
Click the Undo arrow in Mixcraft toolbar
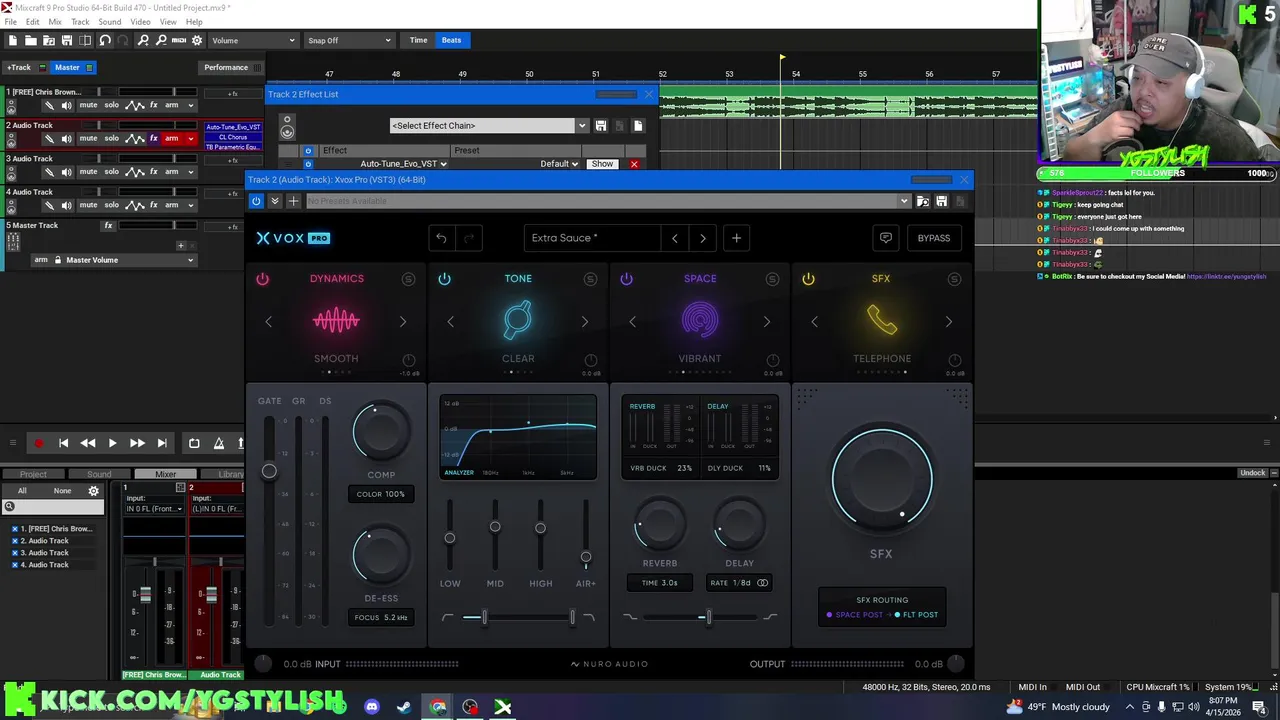click(x=105, y=40)
